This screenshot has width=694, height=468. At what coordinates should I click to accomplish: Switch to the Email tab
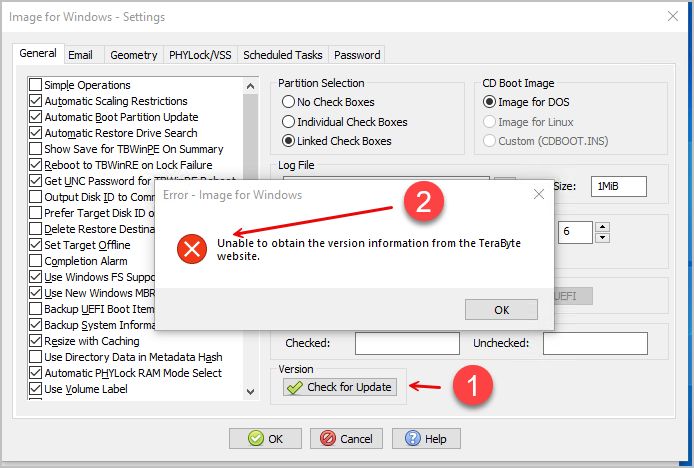pyautogui.click(x=80, y=55)
